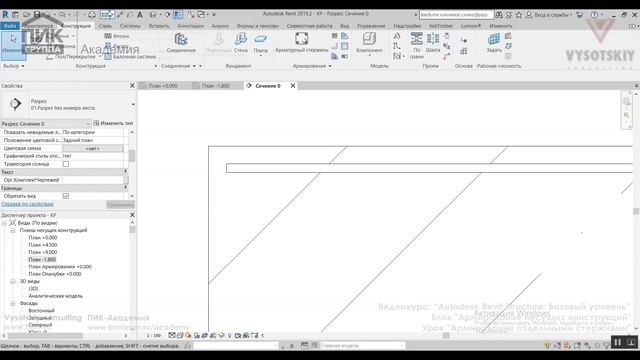This screenshot has width=640, height=360.
Task: Select Аналитическая модель in 3D views
Action: 55,296
